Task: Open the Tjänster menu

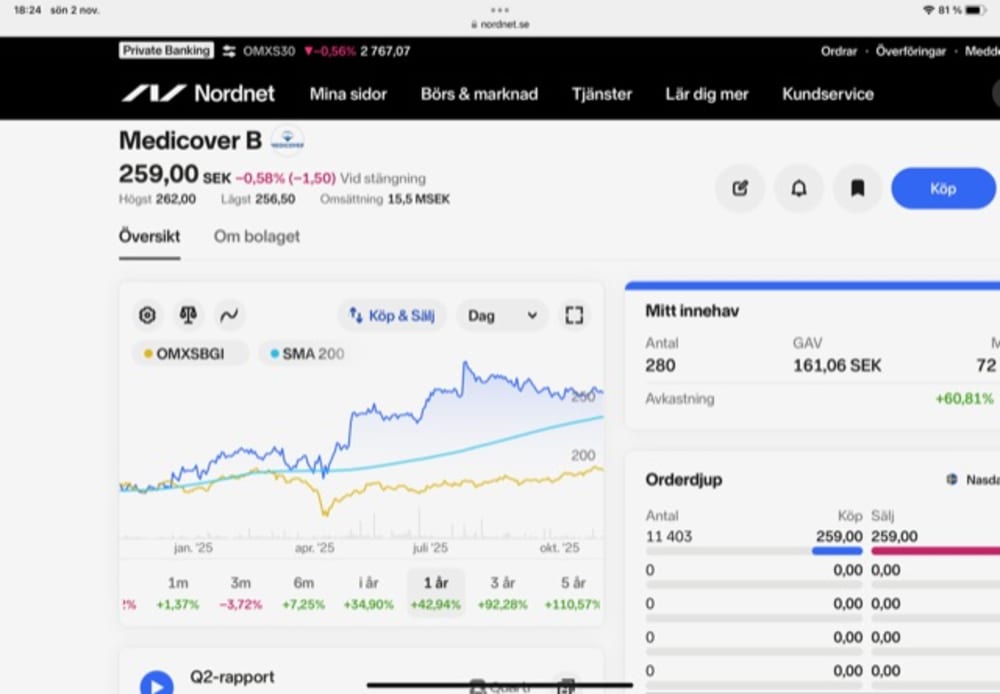Action: click(x=601, y=94)
